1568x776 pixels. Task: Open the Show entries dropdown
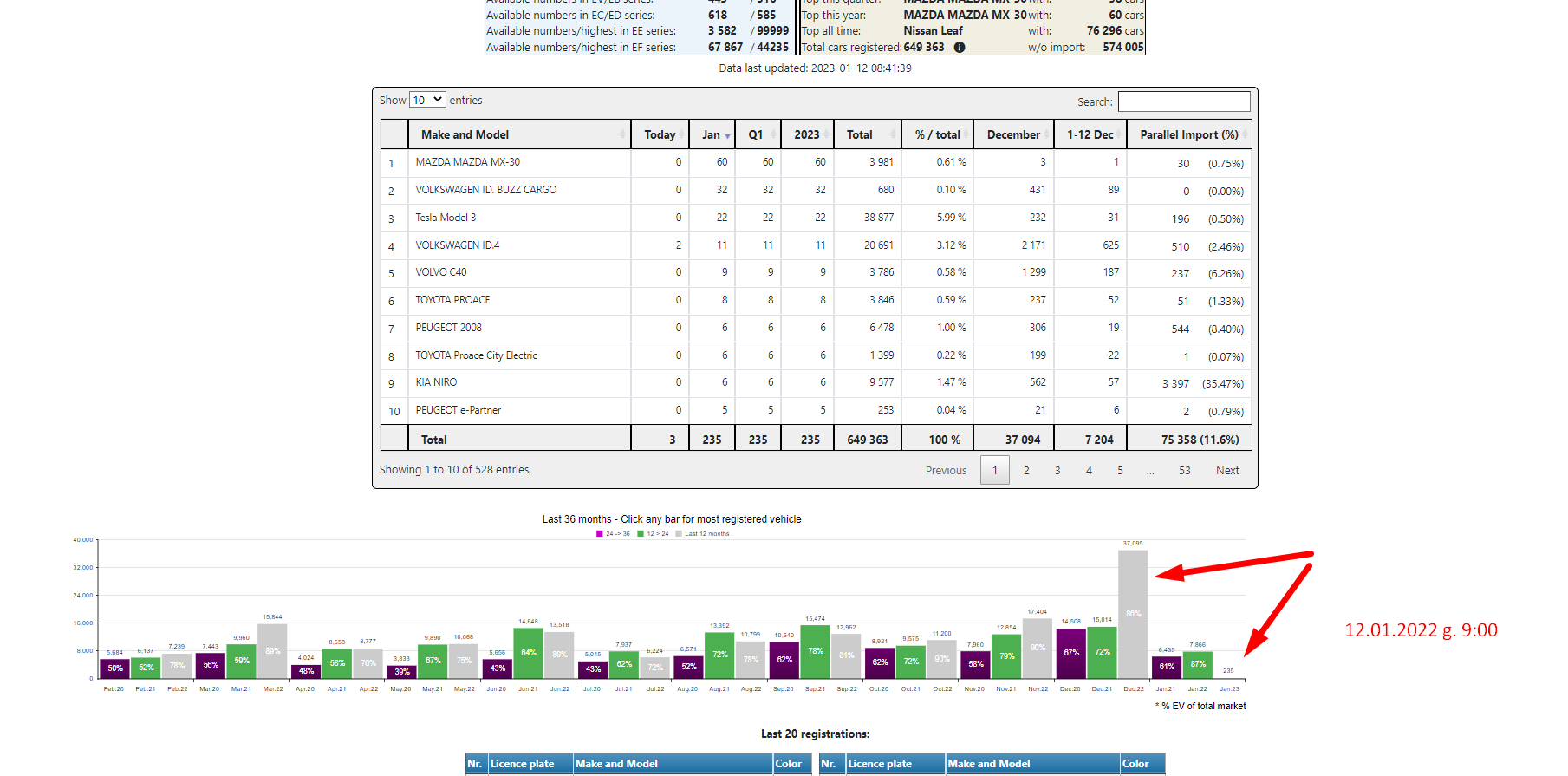427,100
